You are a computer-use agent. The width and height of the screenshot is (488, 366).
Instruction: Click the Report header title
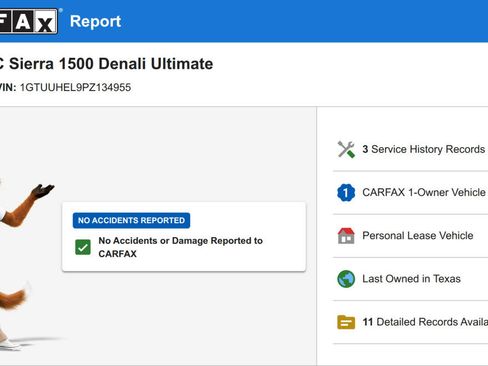click(95, 21)
